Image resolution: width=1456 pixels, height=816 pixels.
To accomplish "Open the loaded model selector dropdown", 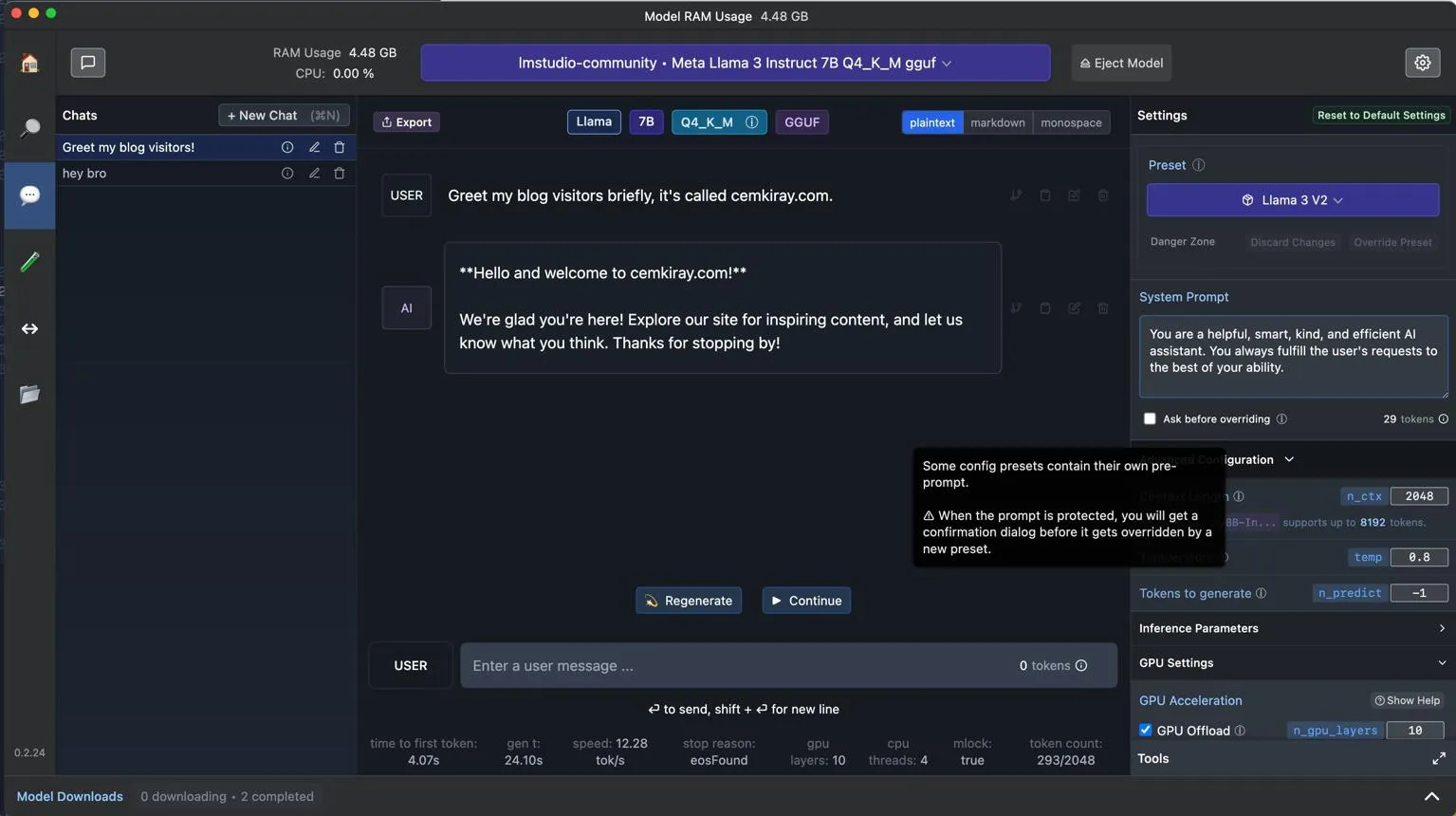I will [735, 63].
